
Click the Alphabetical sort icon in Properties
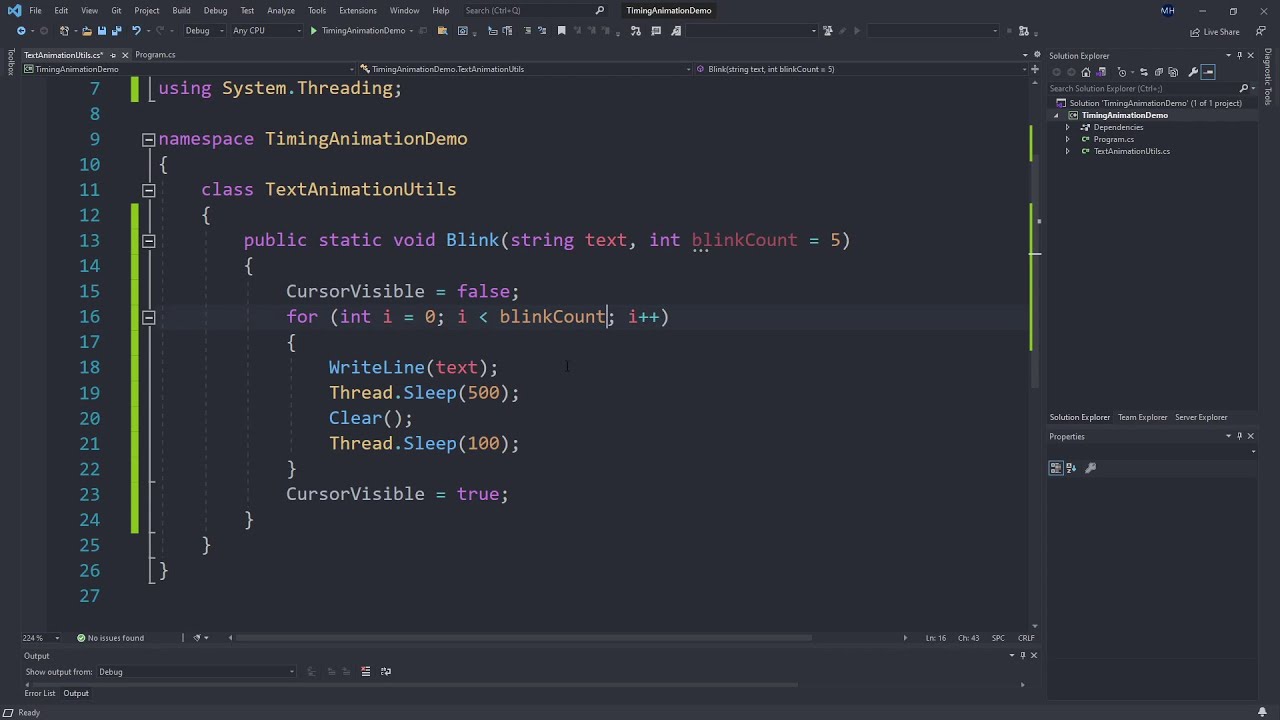click(1071, 468)
